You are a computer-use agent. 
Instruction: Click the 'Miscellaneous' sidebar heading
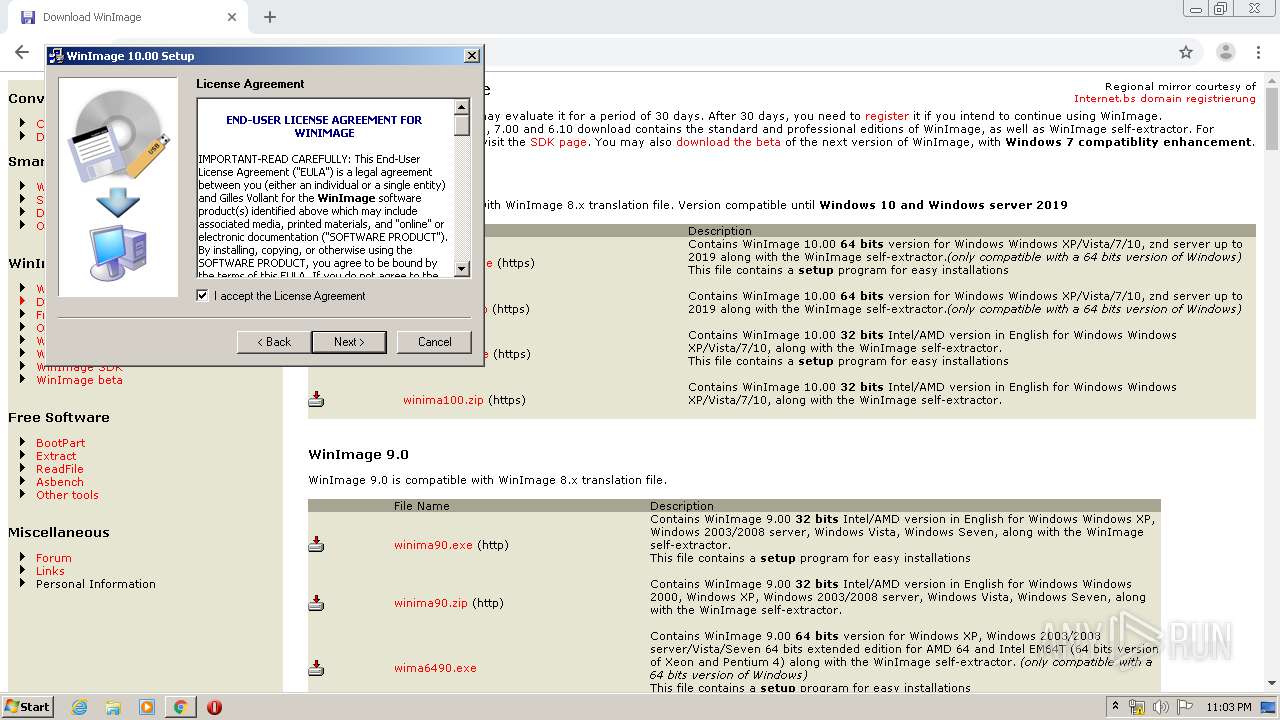pos(59,533)
